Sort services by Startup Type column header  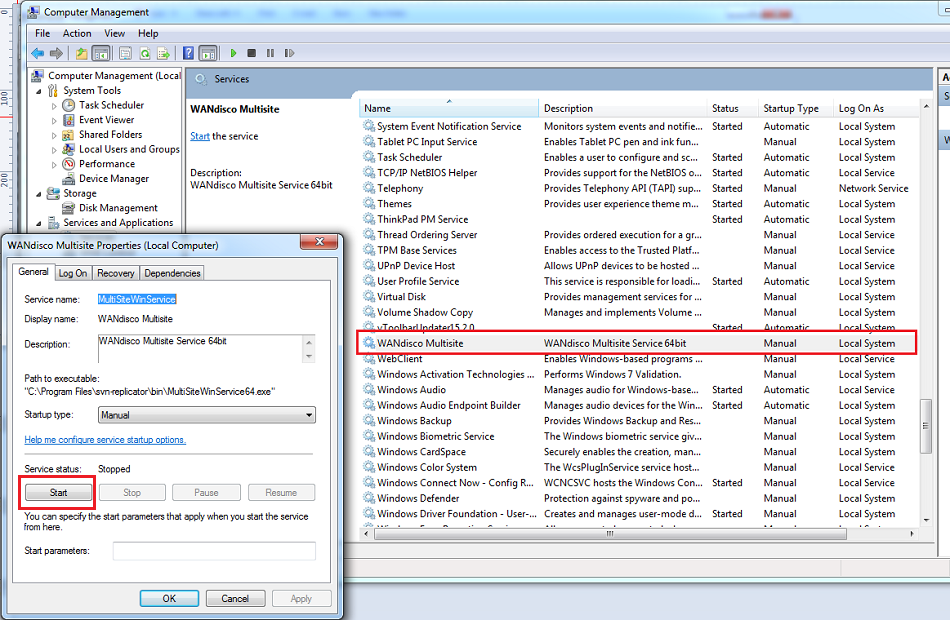point(796,108)
